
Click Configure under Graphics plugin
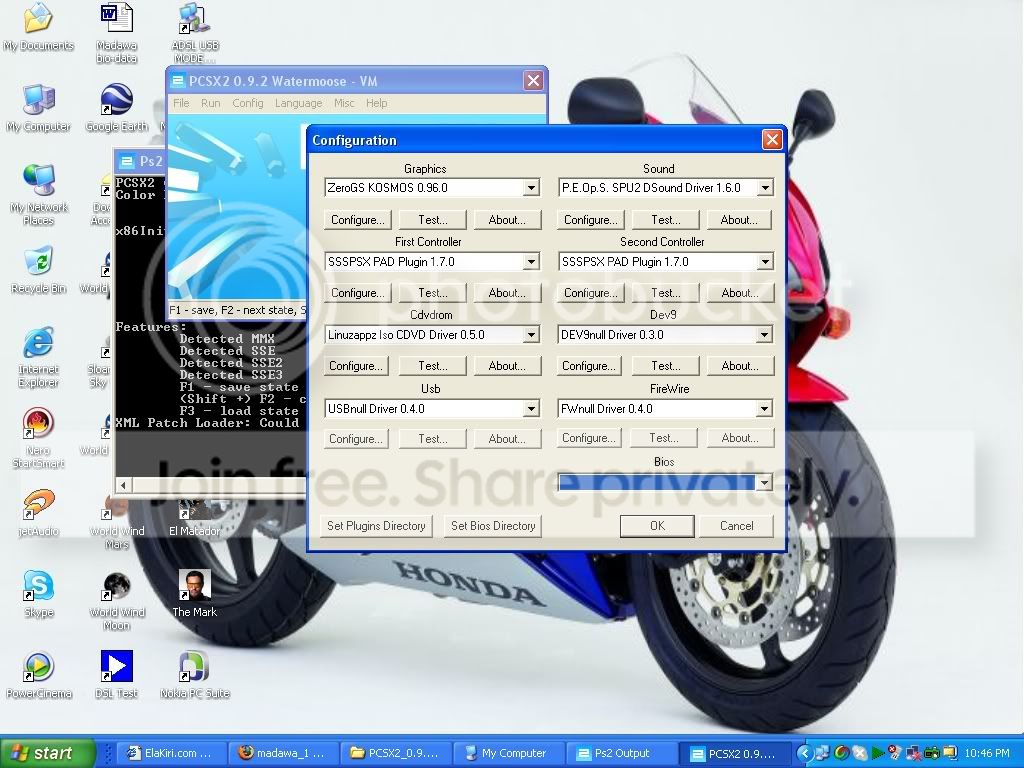tap(357, 219)
